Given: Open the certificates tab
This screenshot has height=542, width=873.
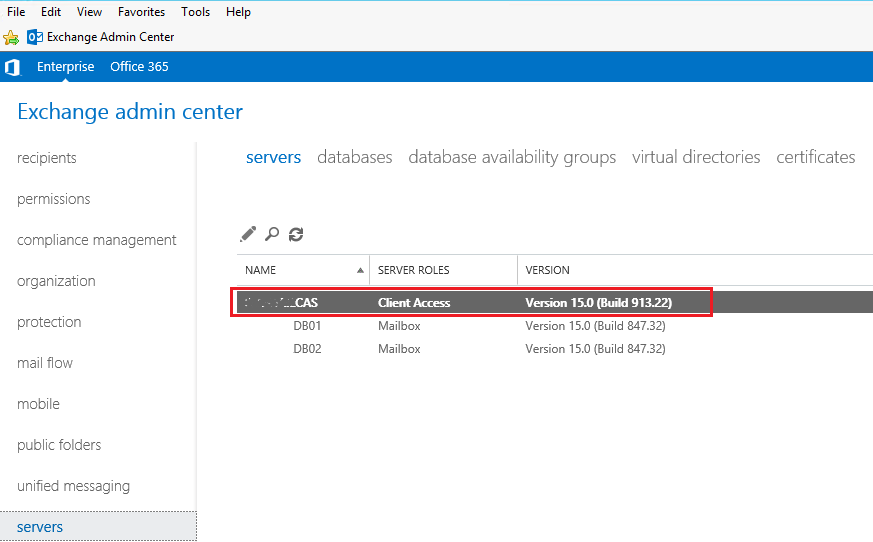Looking at the screenshot, I should (816, 158).
